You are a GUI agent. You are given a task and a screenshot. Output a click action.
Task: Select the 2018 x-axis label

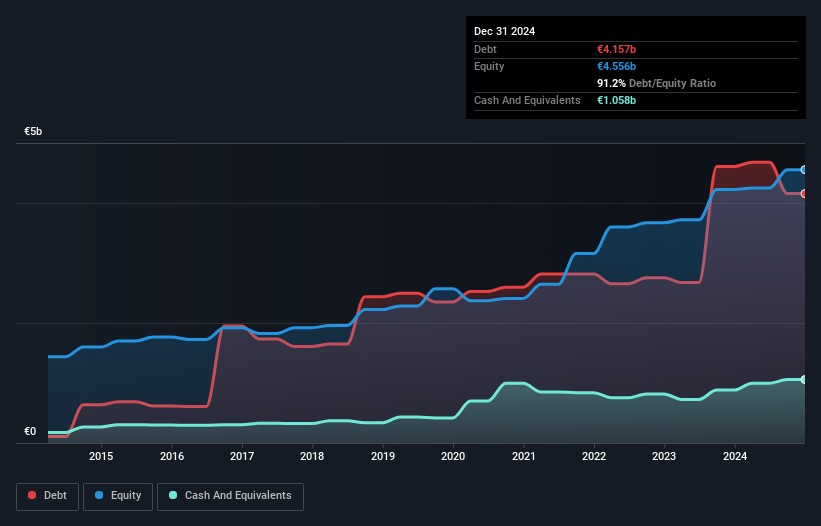pyautogui.click(x=312, y=457)
